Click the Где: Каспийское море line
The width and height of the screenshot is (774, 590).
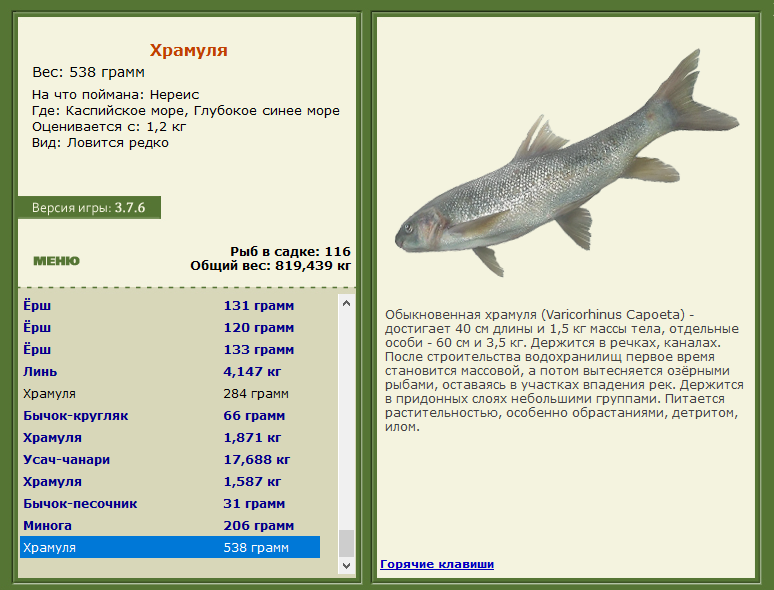point(186,111)
